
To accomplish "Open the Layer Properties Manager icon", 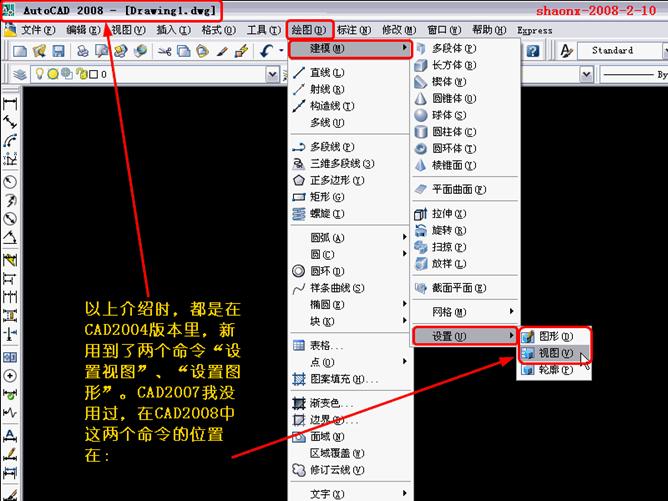I will coord(20,75).
